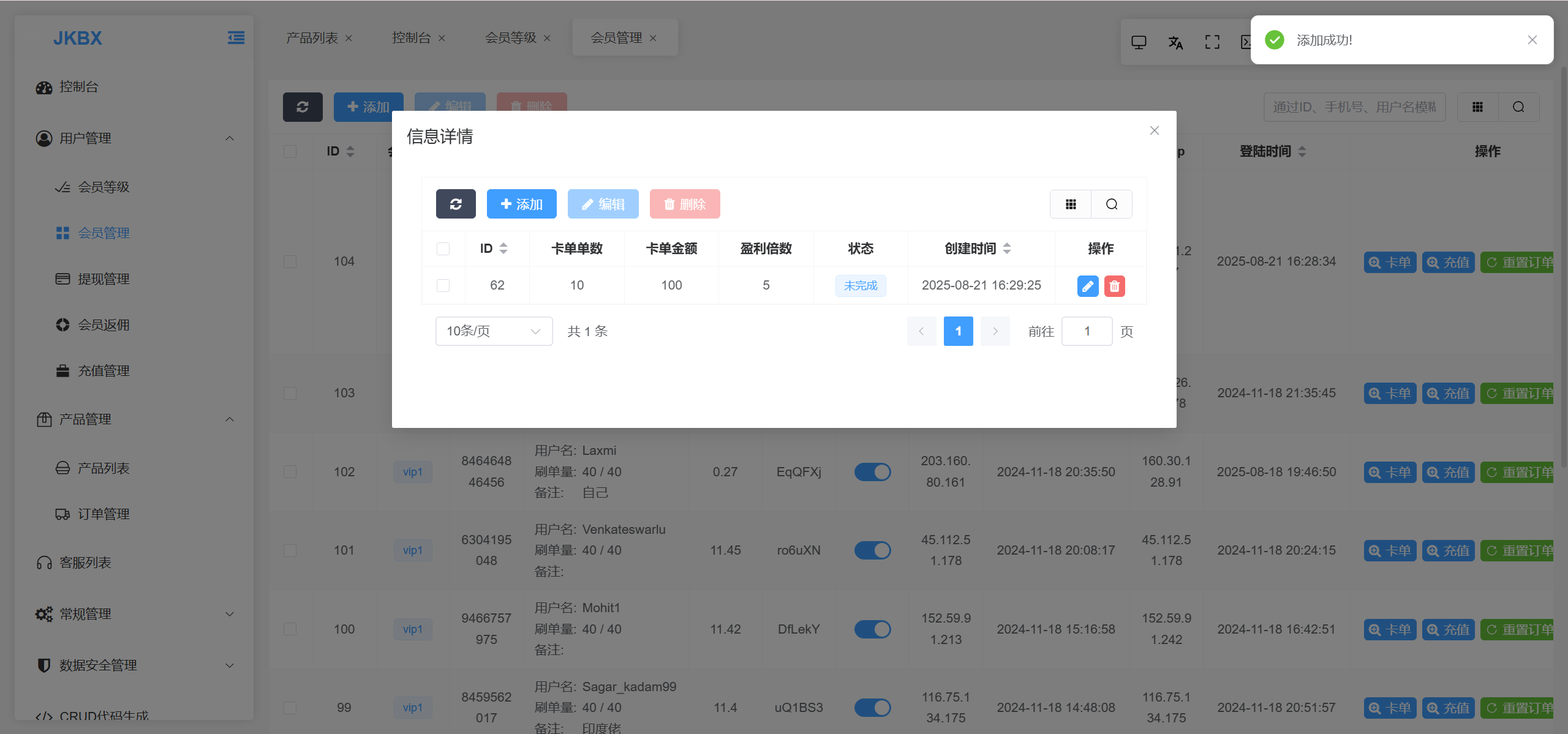This screenshot has height=734, width=1568.
Task: Click the 前往 page number input field
Action: click(x=1087, y=331)
